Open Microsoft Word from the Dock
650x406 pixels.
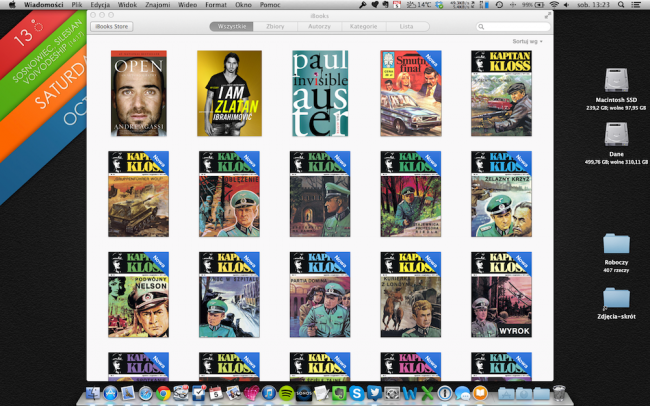coord(410,392)
